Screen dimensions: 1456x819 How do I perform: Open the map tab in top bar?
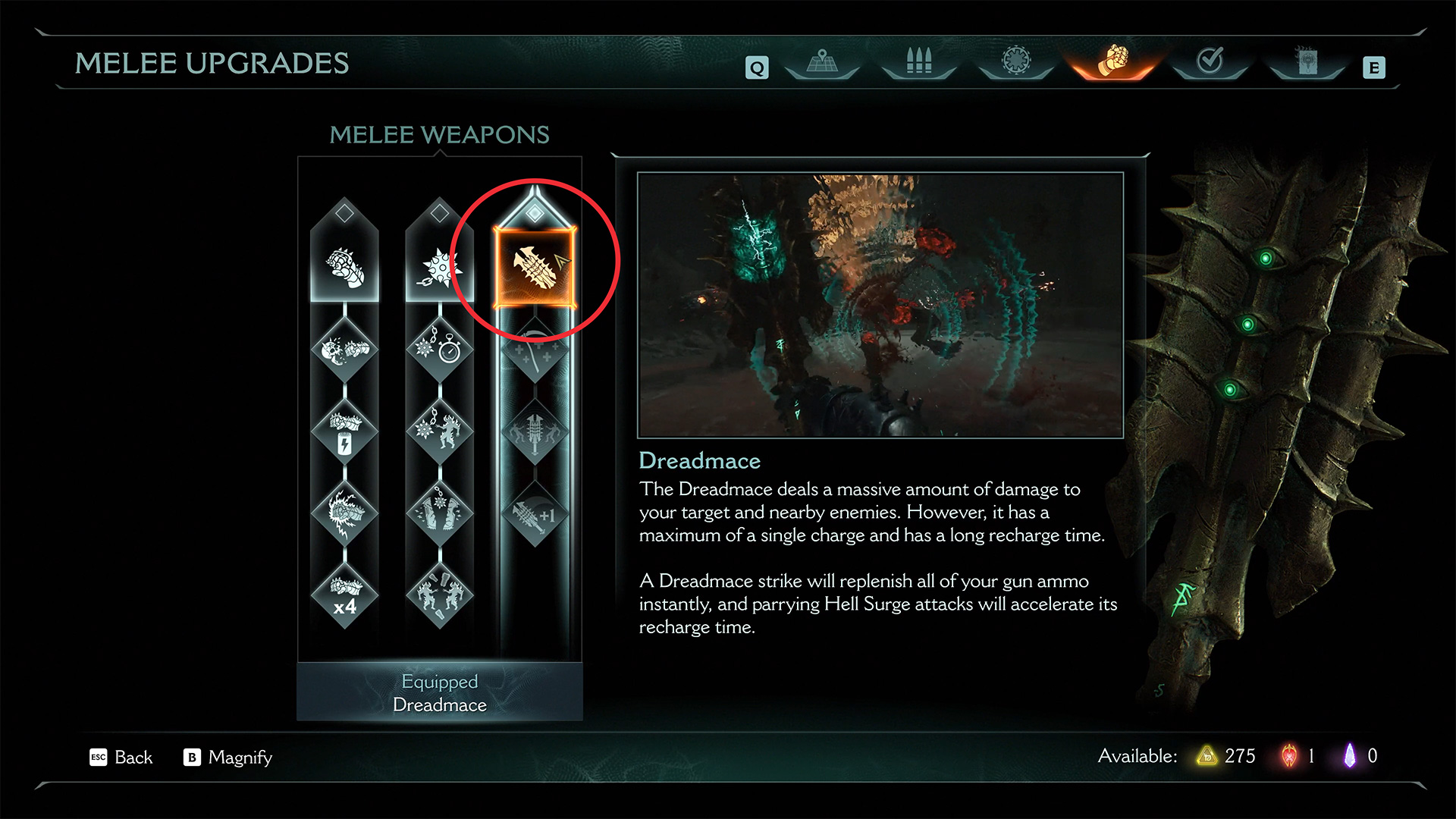tap(822, 61)
